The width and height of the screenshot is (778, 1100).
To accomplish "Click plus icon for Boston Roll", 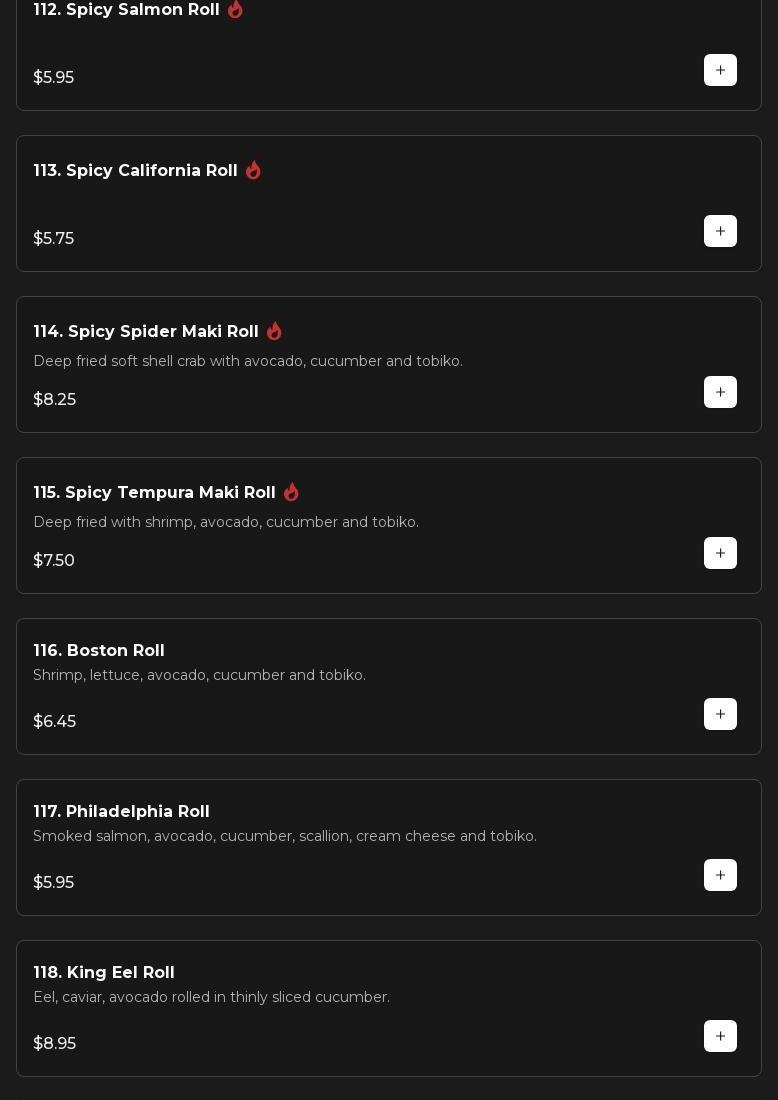I will [720, 714].
